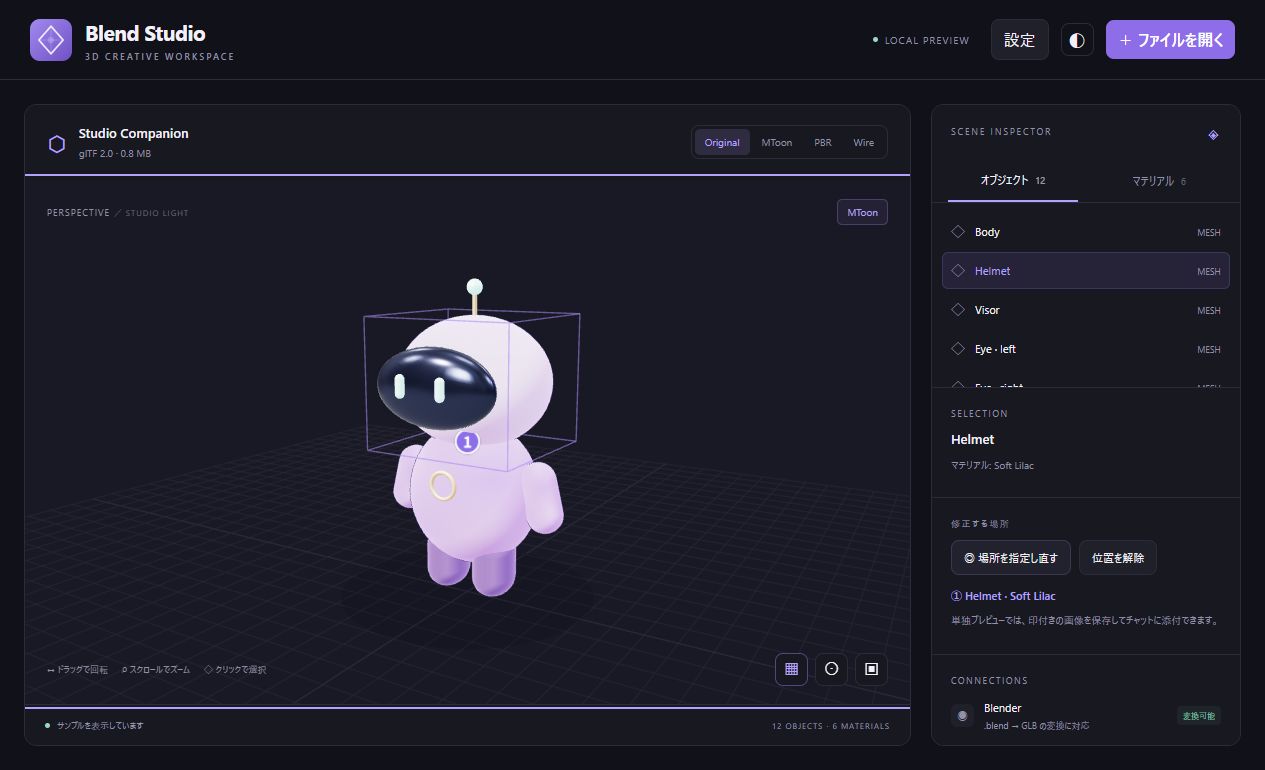Screen dimensions: 1265x770
Task: Click the ファイルを開く button
Action: click(1170, 40)
